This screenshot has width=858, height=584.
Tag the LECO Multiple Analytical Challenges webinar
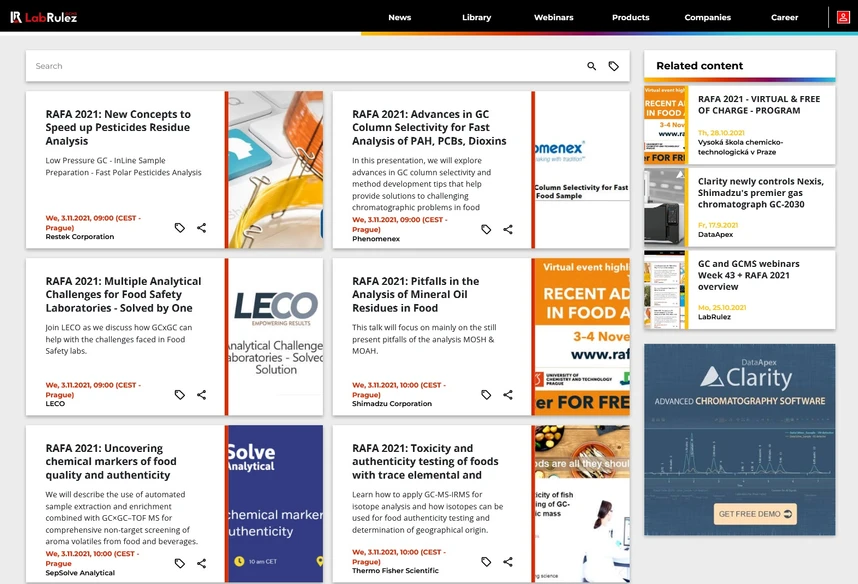[x=179, y=395]
